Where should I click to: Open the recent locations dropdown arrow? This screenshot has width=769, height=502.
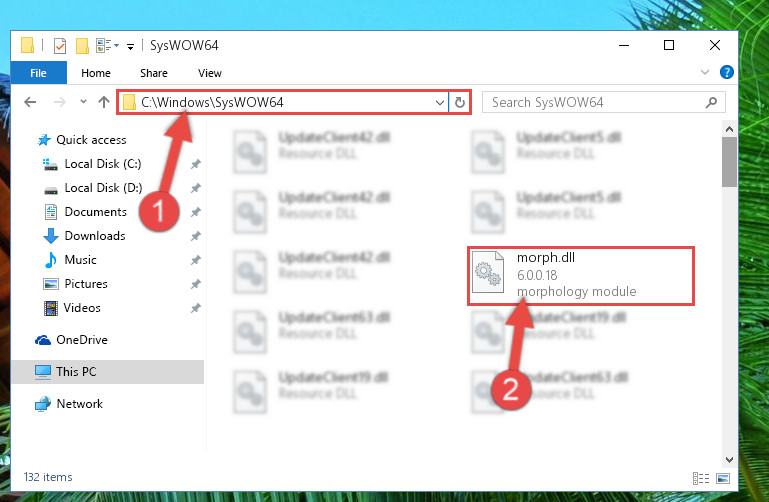(83, 101)
